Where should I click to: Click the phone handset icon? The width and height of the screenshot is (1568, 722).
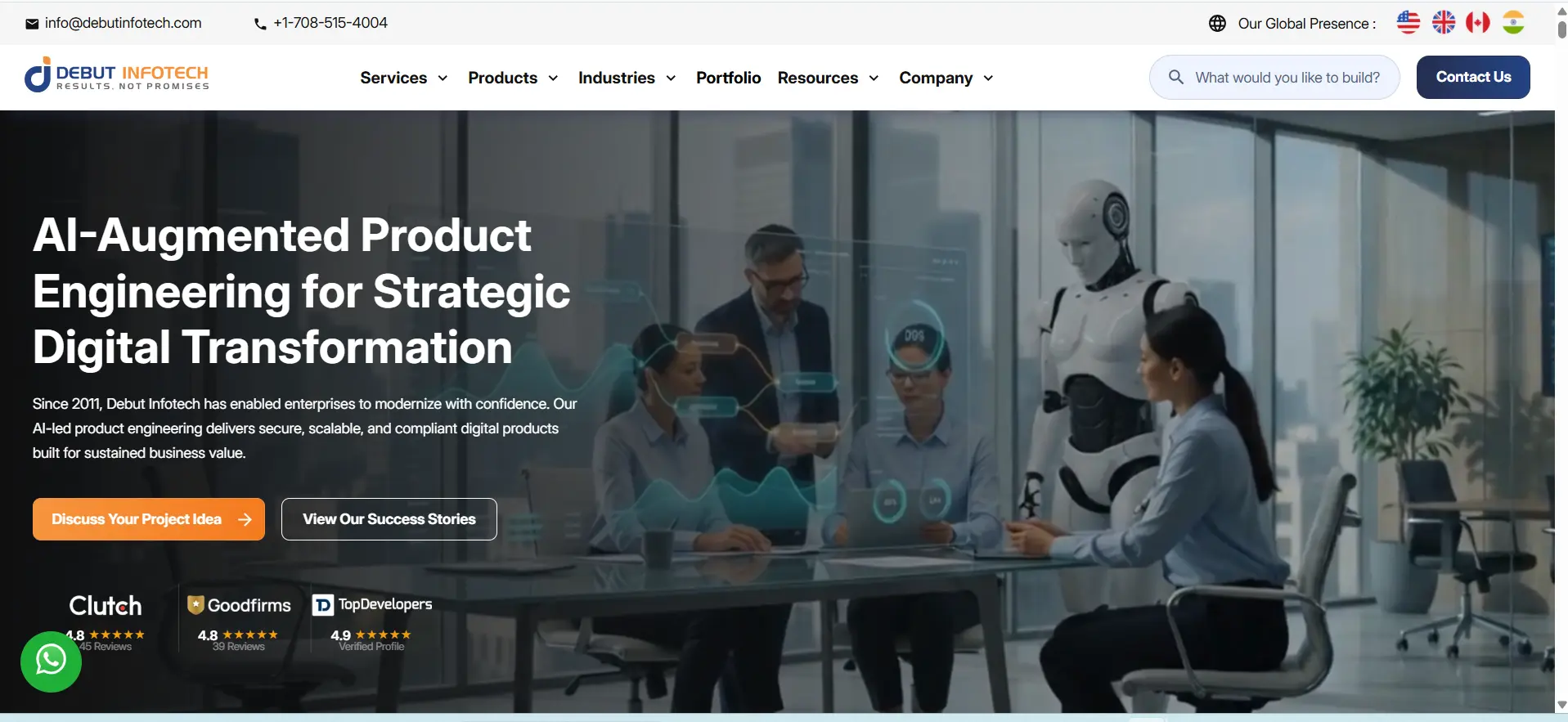[260, 24]
